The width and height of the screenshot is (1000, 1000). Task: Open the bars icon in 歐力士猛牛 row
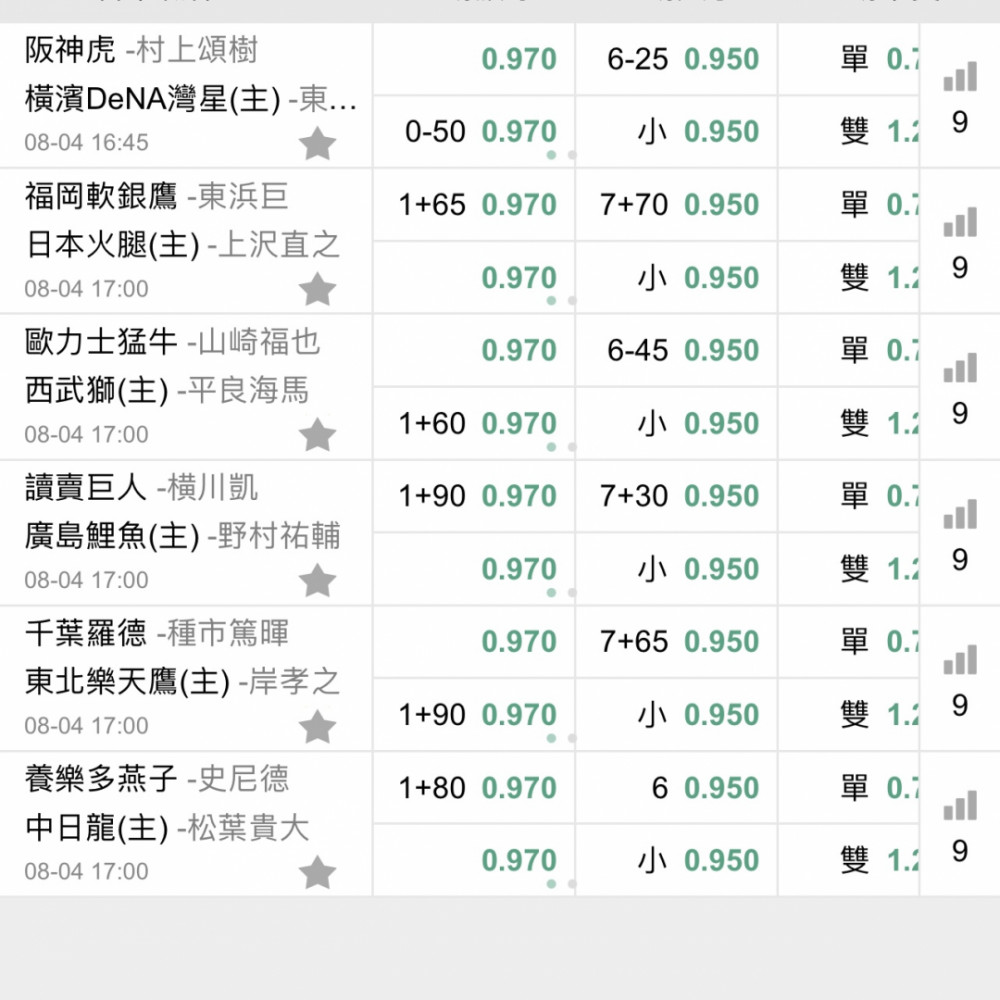coord(960,367)
